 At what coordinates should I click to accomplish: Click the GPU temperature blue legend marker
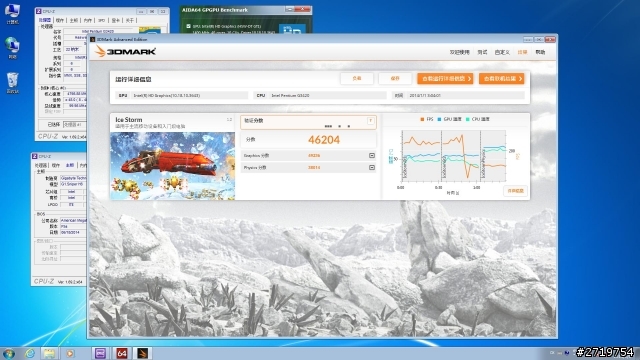(x=439, y=119)
